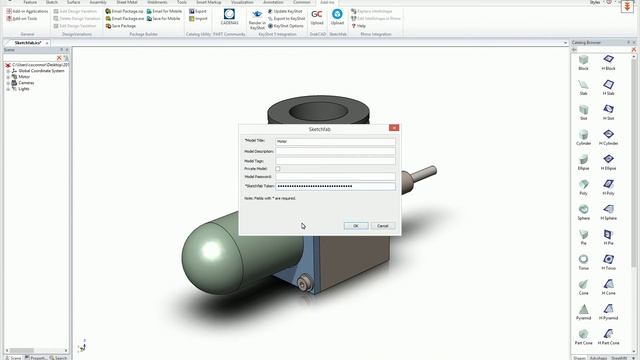
Task: Expand the Cameras tree node
Action: [8, 83]
